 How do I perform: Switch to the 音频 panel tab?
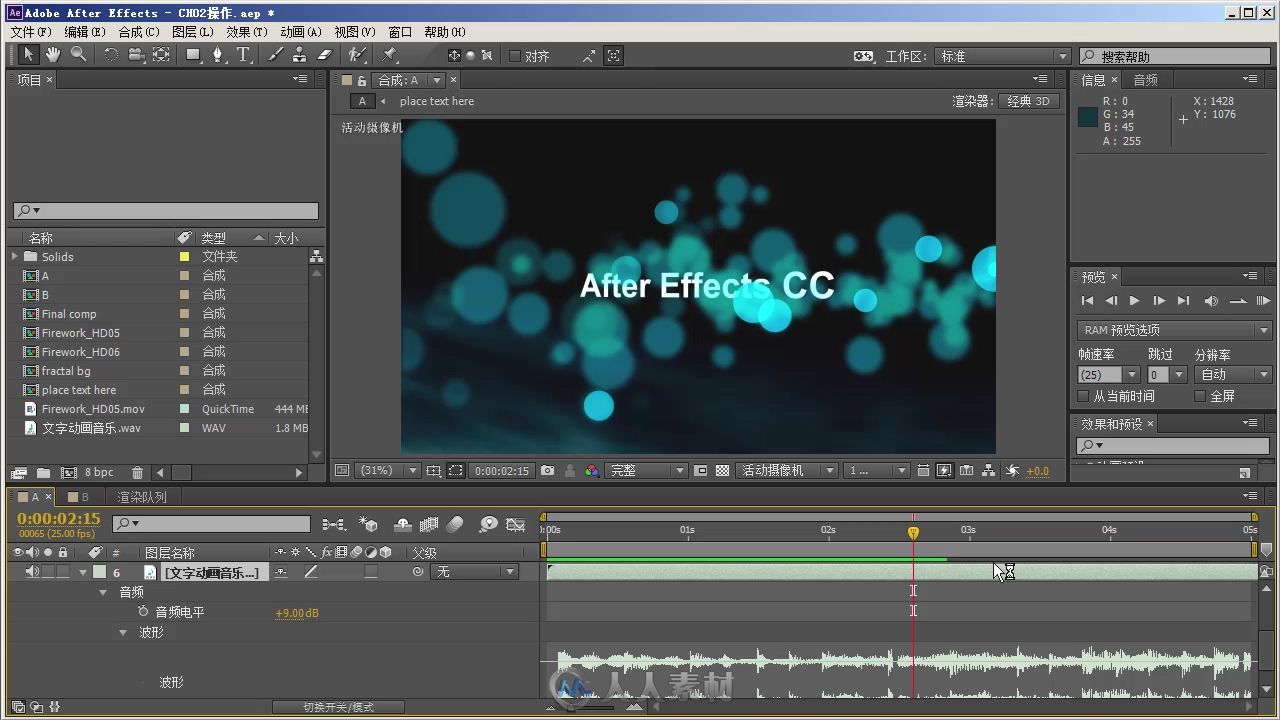pos(1145,80)
